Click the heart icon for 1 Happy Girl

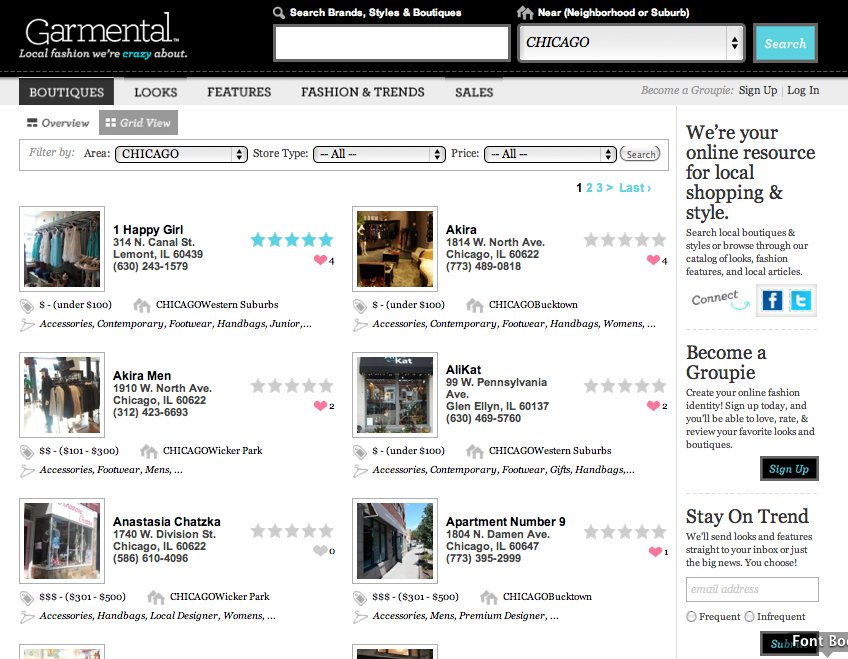click(x=320, y=260)
